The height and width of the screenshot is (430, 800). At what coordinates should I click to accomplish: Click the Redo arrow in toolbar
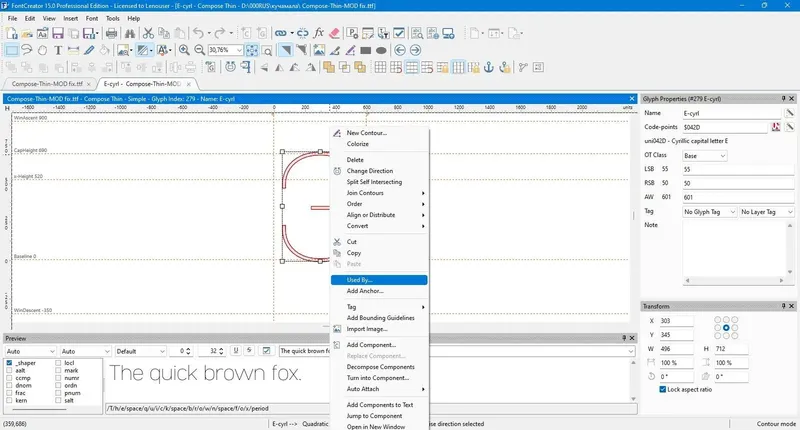click(x=219, y=34)
